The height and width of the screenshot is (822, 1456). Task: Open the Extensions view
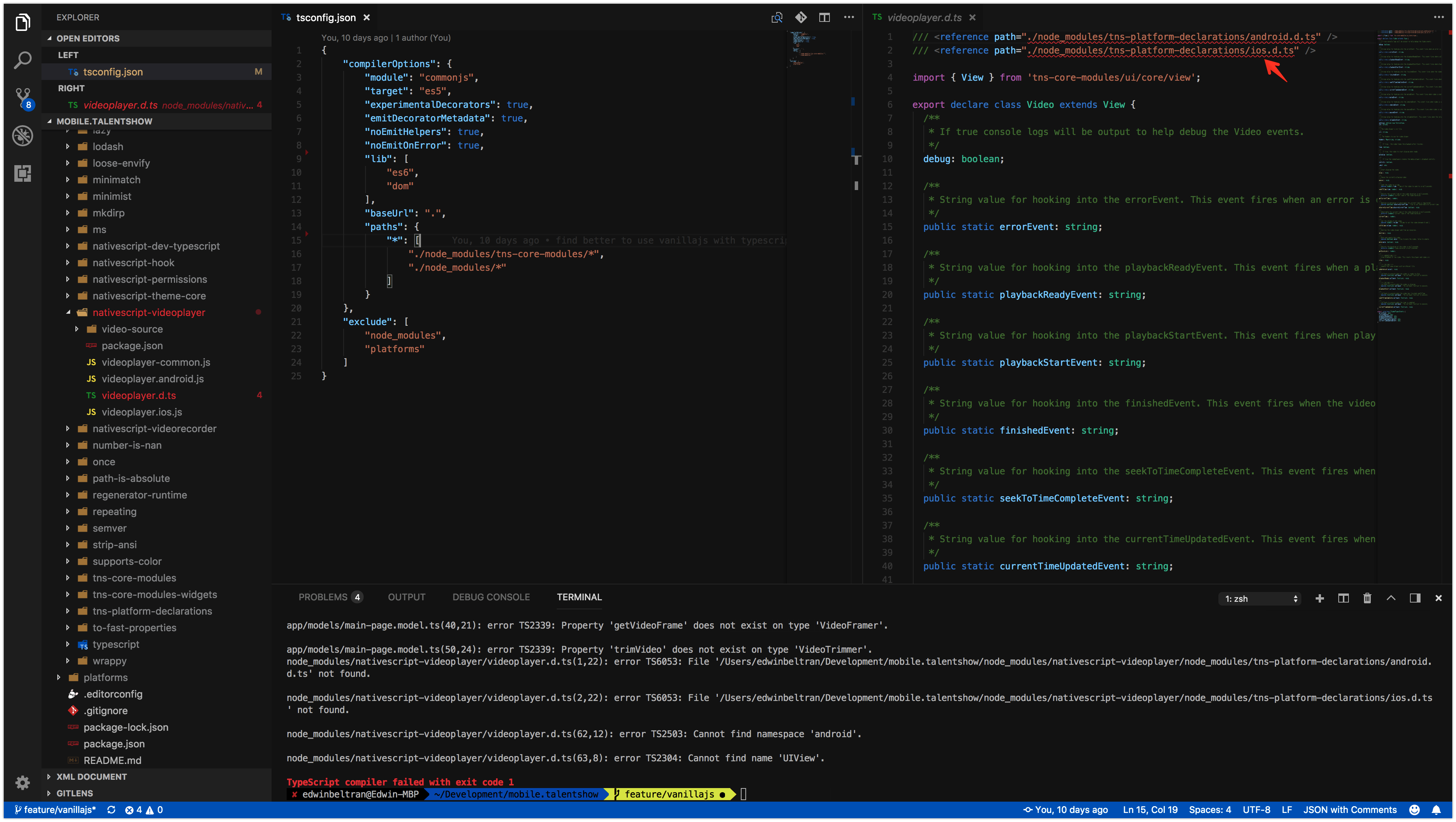tap(23, 173)
